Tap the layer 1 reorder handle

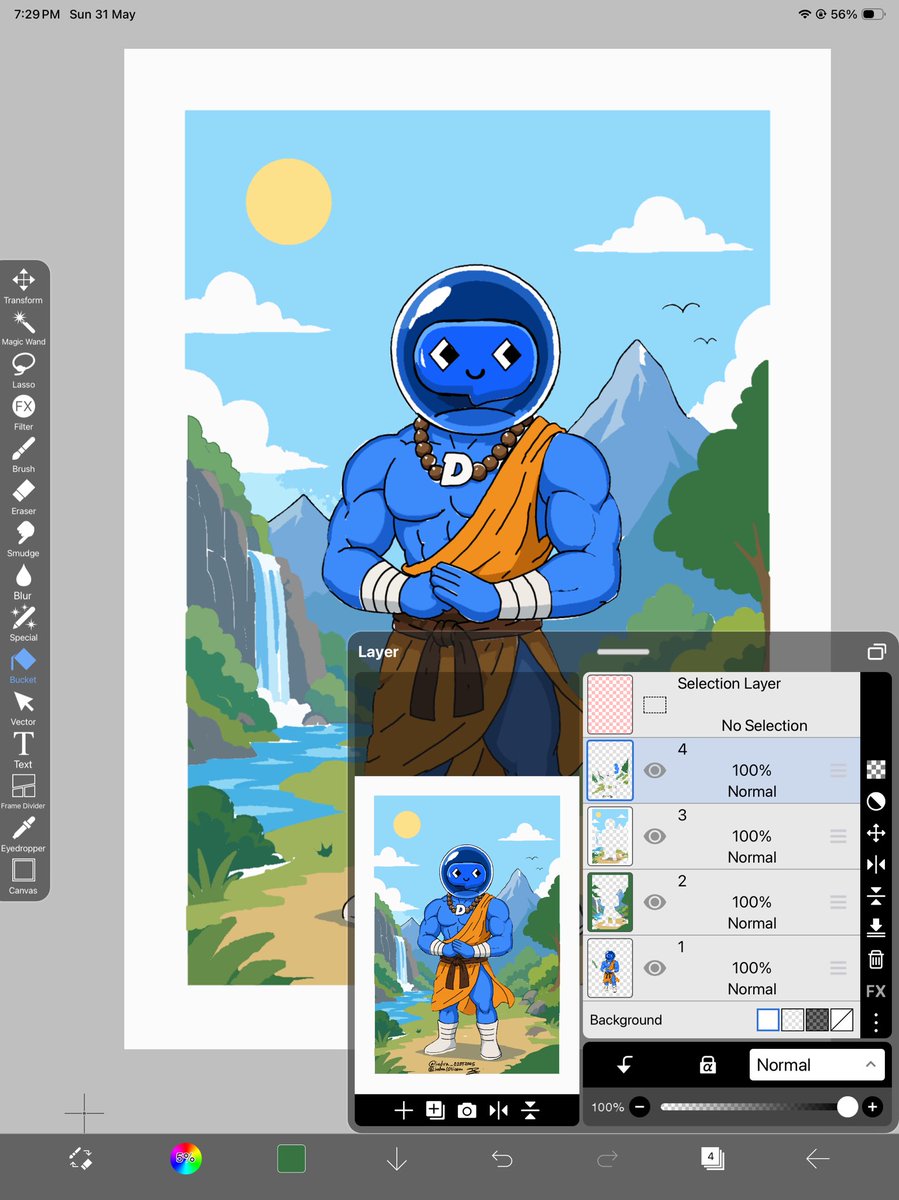838,968
